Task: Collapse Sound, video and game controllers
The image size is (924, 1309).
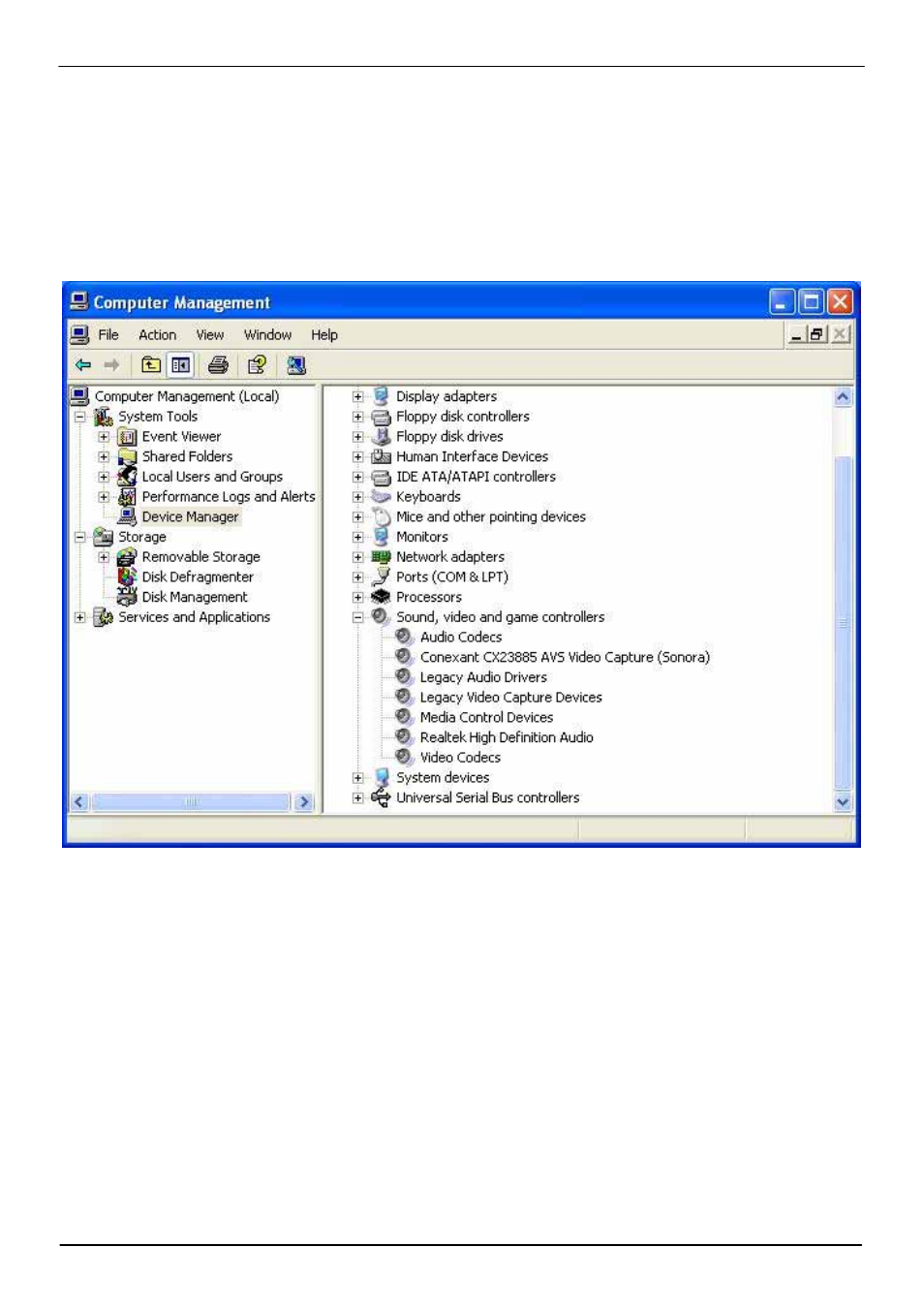Action: 357,617
